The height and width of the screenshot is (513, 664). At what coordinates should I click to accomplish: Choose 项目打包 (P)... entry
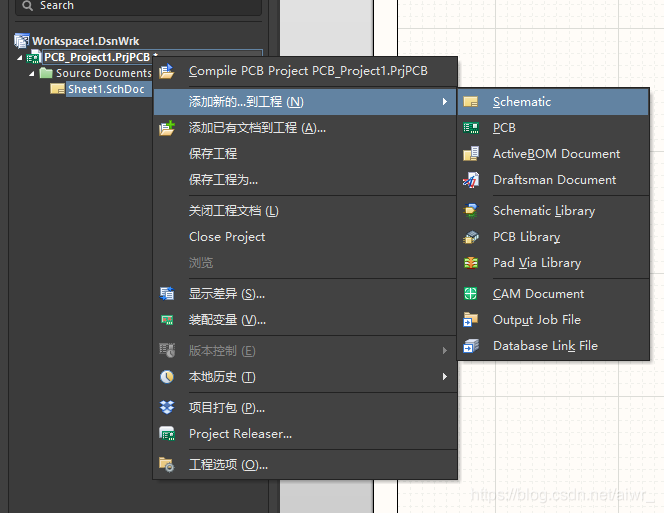305,408
